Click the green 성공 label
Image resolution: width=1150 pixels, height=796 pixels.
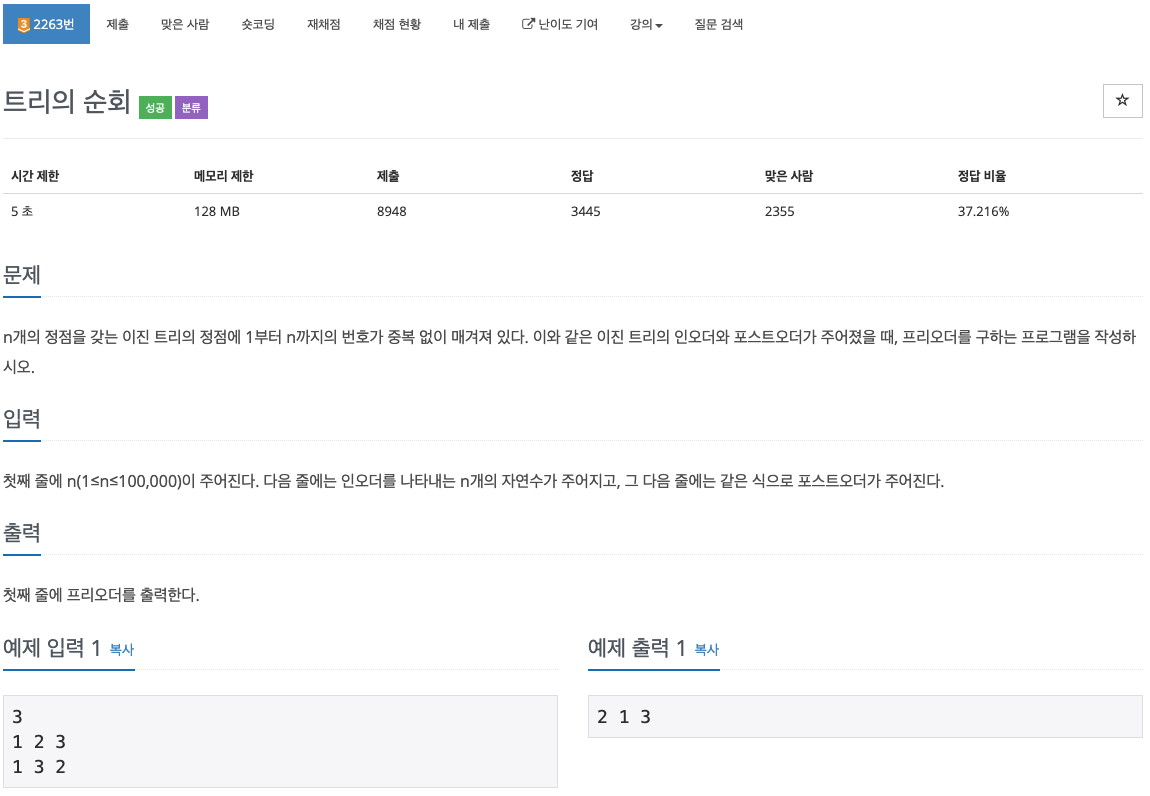(155, 108)
